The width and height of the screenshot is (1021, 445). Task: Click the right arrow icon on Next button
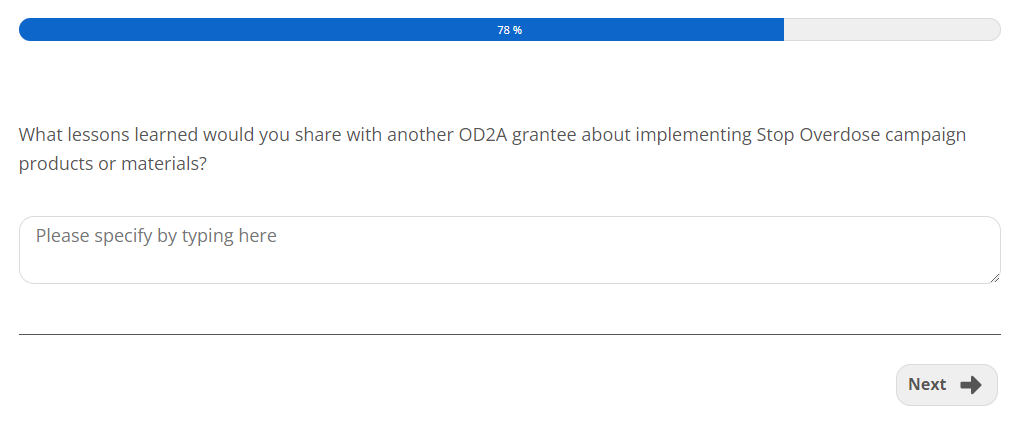(x=970, y=385)
